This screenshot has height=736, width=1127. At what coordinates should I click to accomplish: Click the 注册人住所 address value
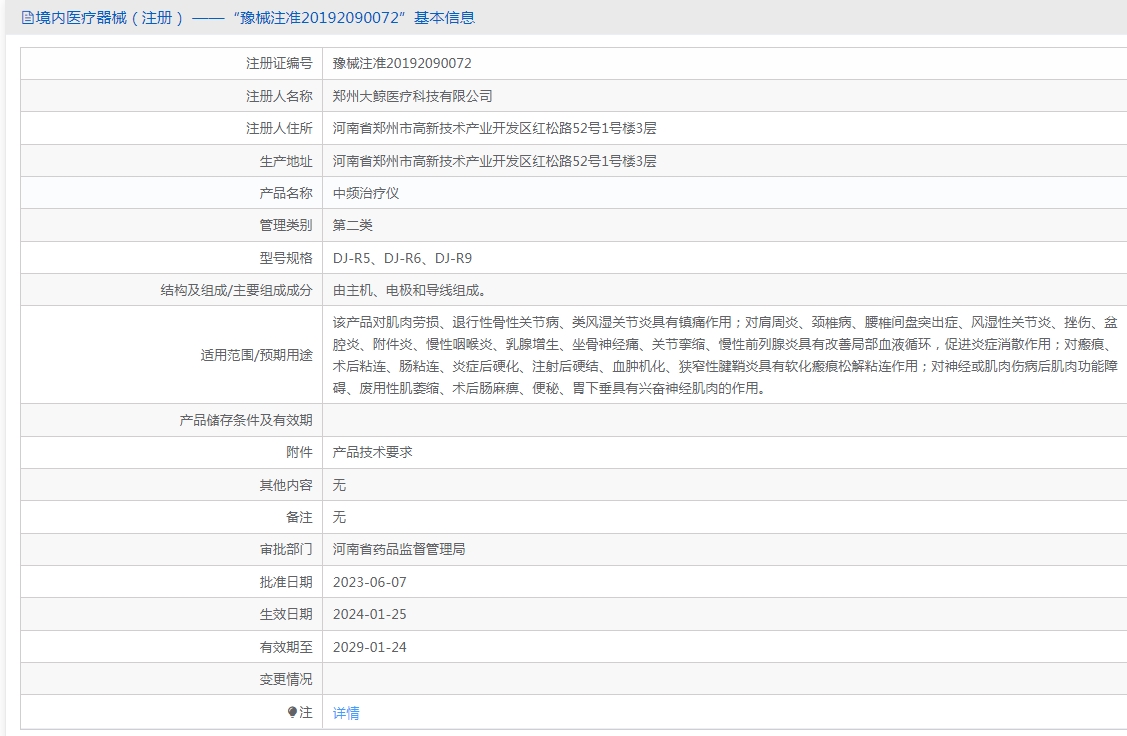point(494,128)
